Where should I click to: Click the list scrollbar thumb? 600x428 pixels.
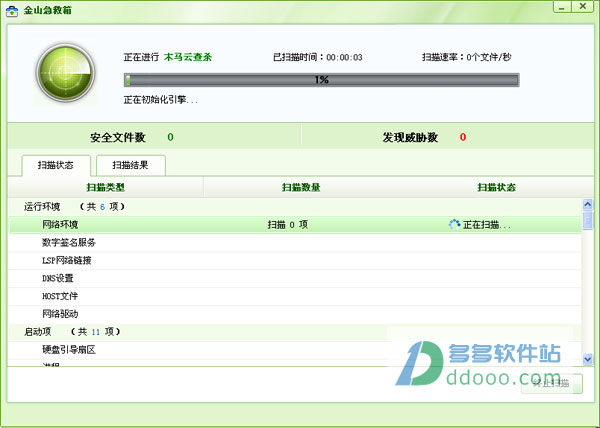pyautogui.click(x=587, y=220)
